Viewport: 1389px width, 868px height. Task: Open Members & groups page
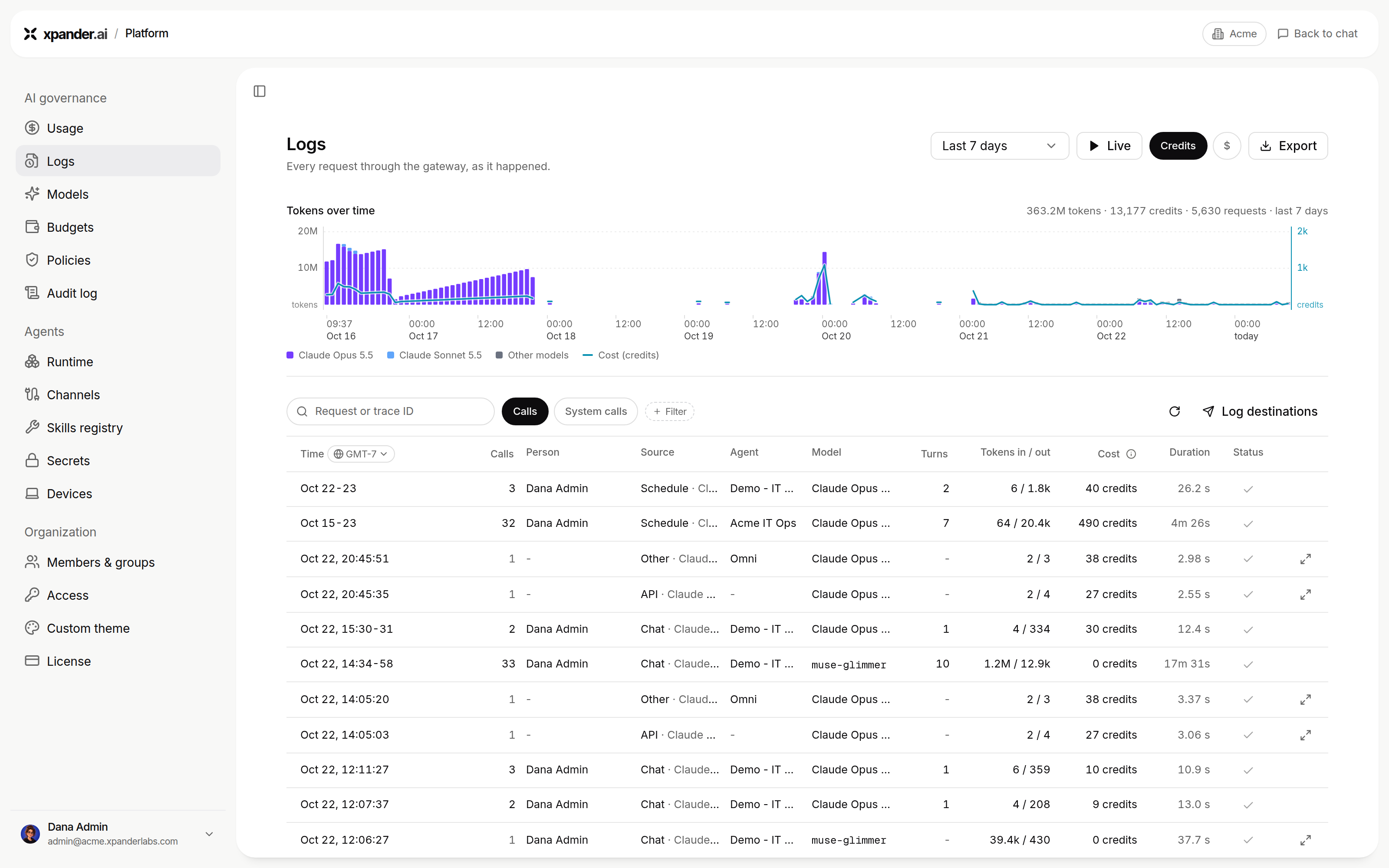coord(118,562)
